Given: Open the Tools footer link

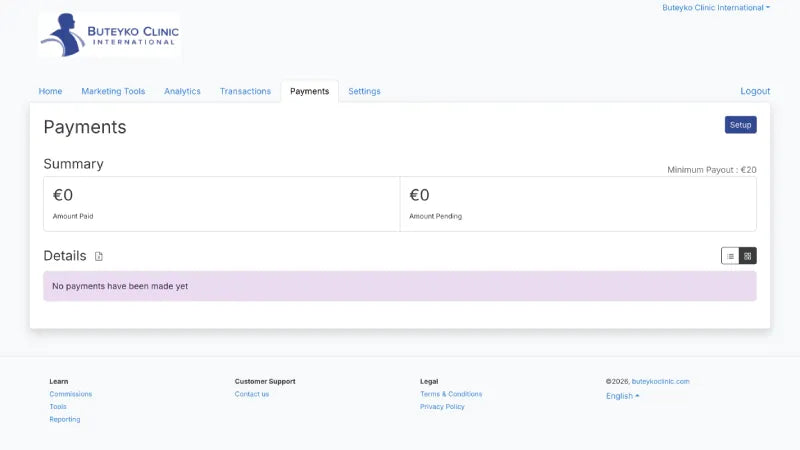Looking at the screenshot, I should [58, 407].
